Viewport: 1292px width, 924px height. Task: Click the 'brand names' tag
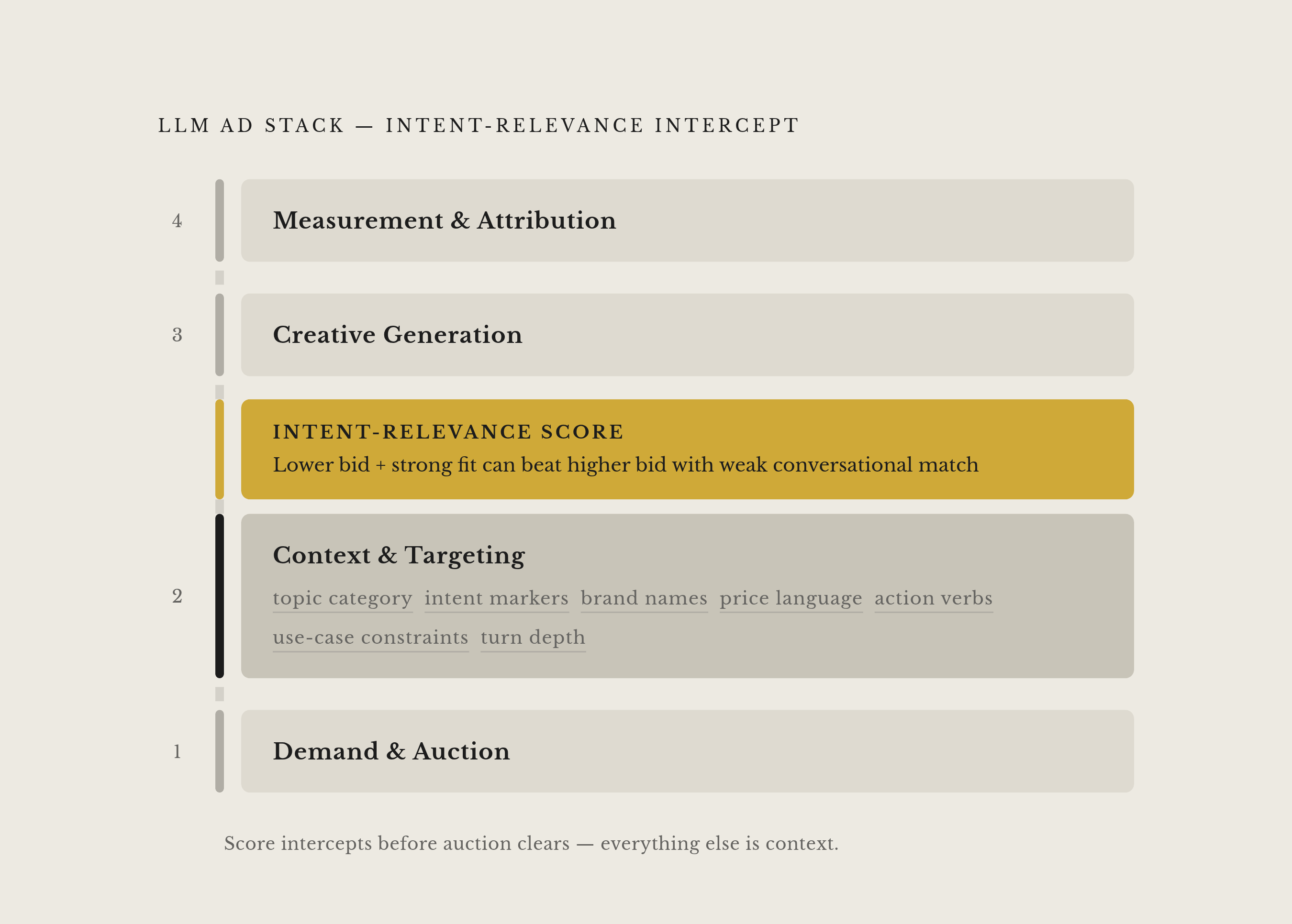pyautogui.click(x=644, y=599)
